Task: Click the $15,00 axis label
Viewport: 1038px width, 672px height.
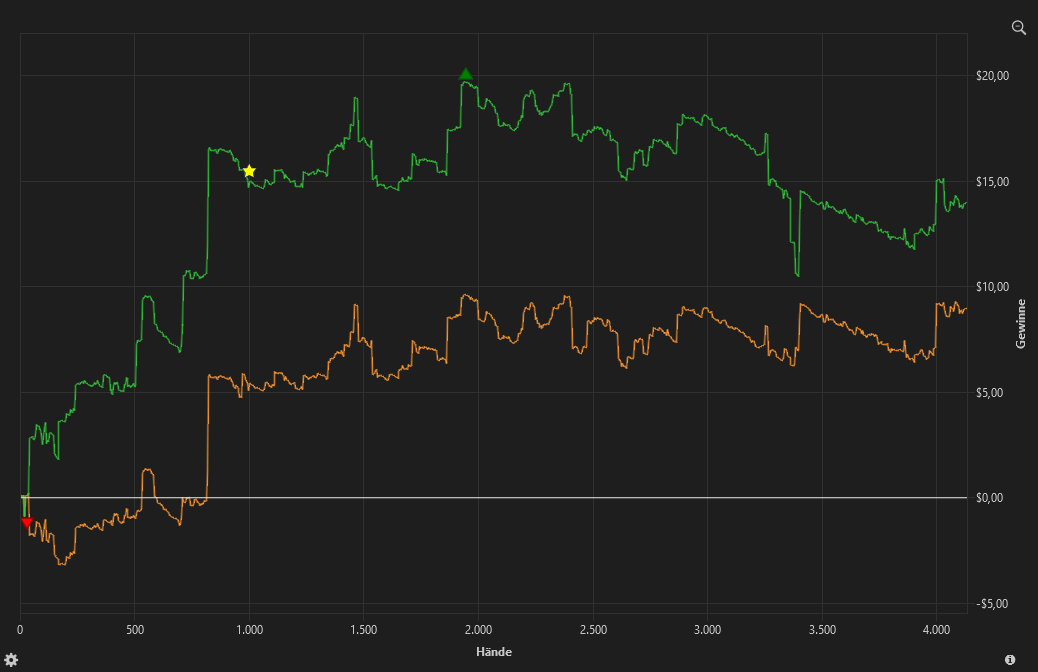Action: (x=992, y=181)
